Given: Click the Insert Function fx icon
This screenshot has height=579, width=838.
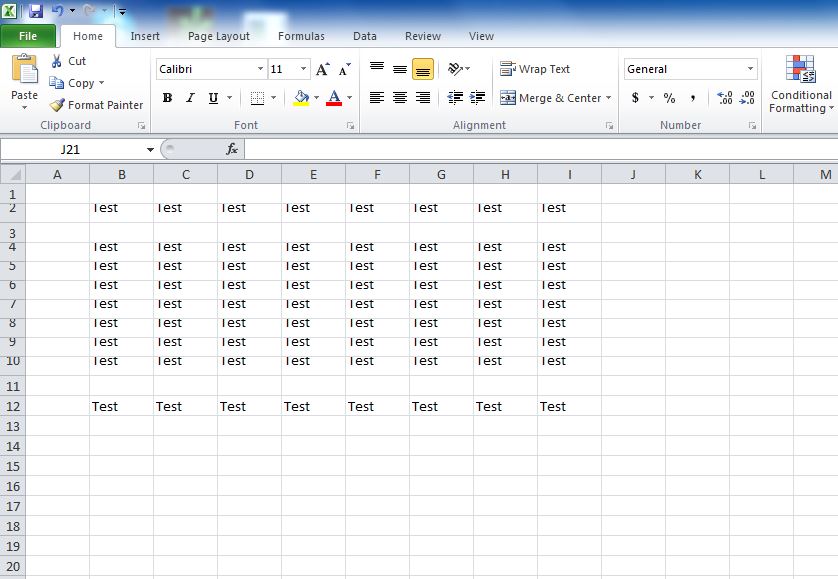Looking at the screenshot, I should (x=232, y=149).
